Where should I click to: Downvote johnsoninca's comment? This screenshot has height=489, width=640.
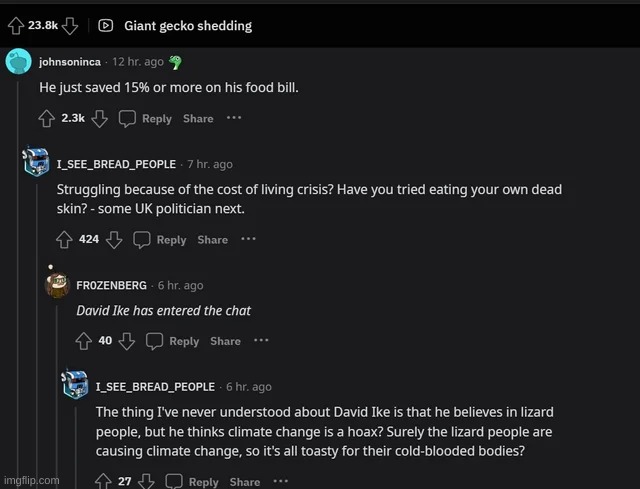[x=100, y=118]
